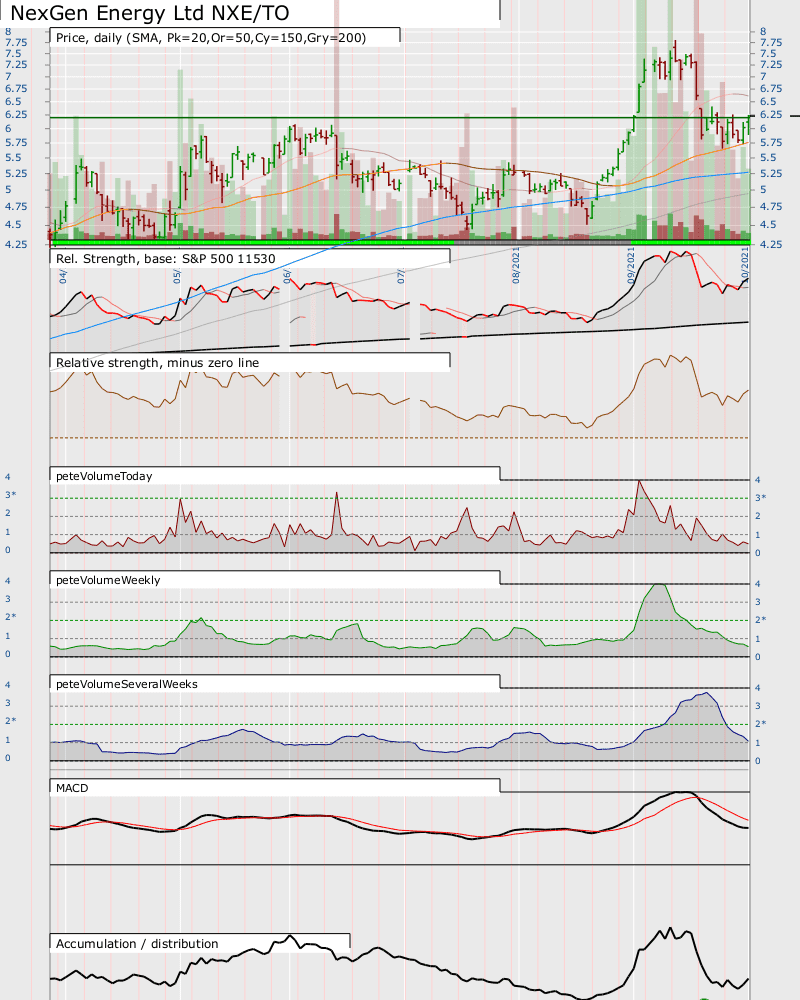Select the peteVolumeWeekly panel label
This screenshot has width=800, height=1000.
tap(108, 580)
